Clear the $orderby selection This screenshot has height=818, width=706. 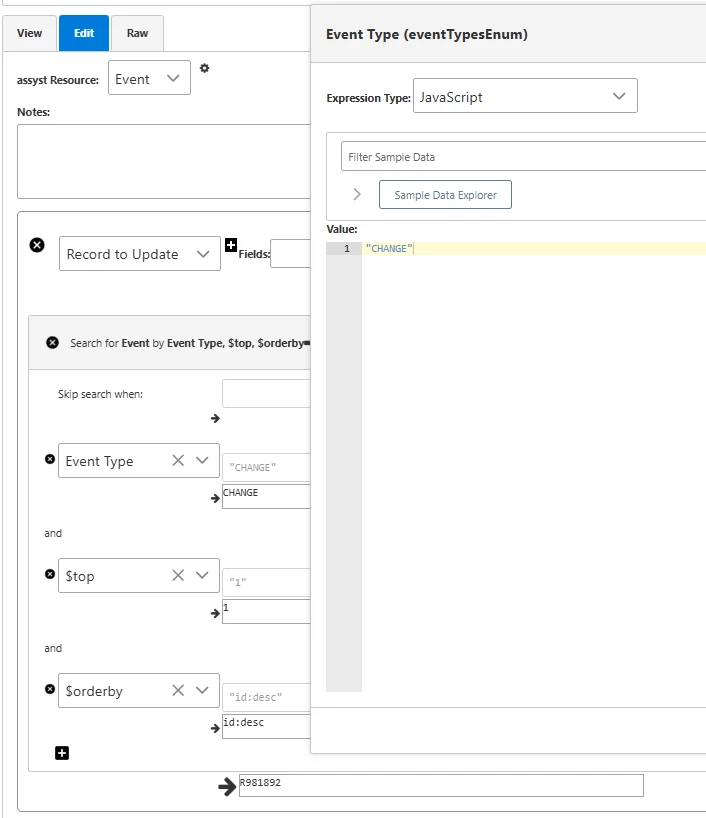178,690
